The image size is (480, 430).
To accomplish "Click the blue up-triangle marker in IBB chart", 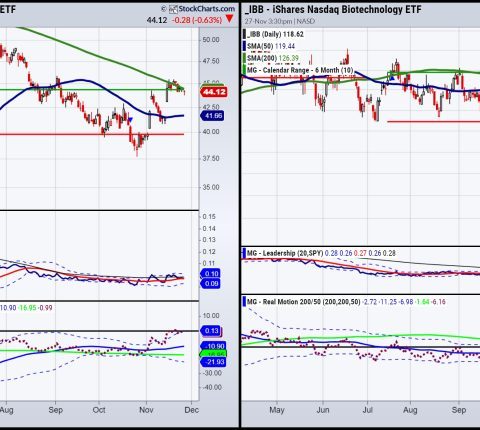I will point(392,78).
